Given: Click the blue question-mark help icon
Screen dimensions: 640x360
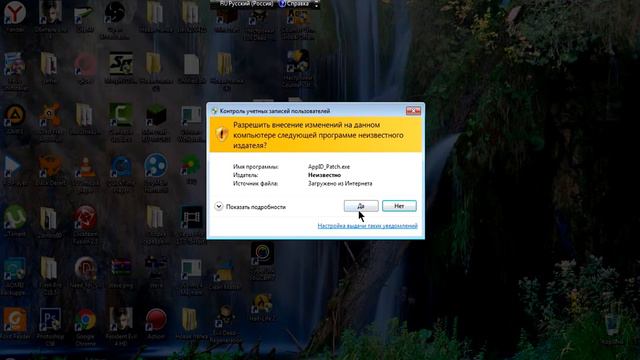Looking at the screenshot, I should (282, 4).
